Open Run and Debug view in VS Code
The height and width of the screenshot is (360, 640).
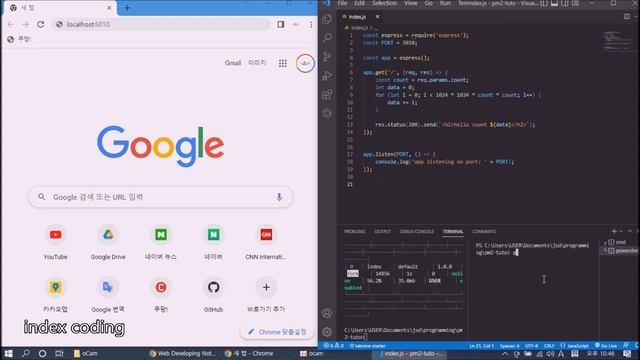(x=327, y=76)
